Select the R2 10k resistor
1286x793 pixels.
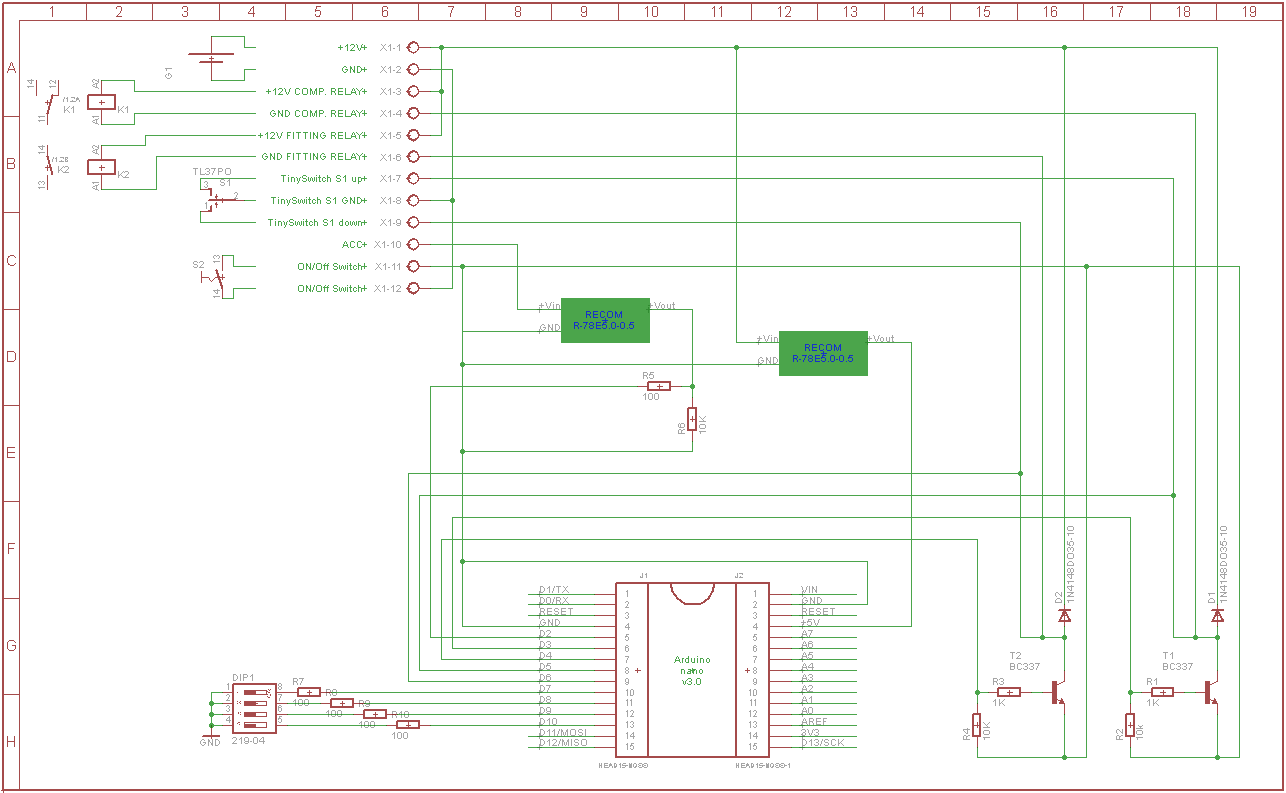tap(1130, 725)
